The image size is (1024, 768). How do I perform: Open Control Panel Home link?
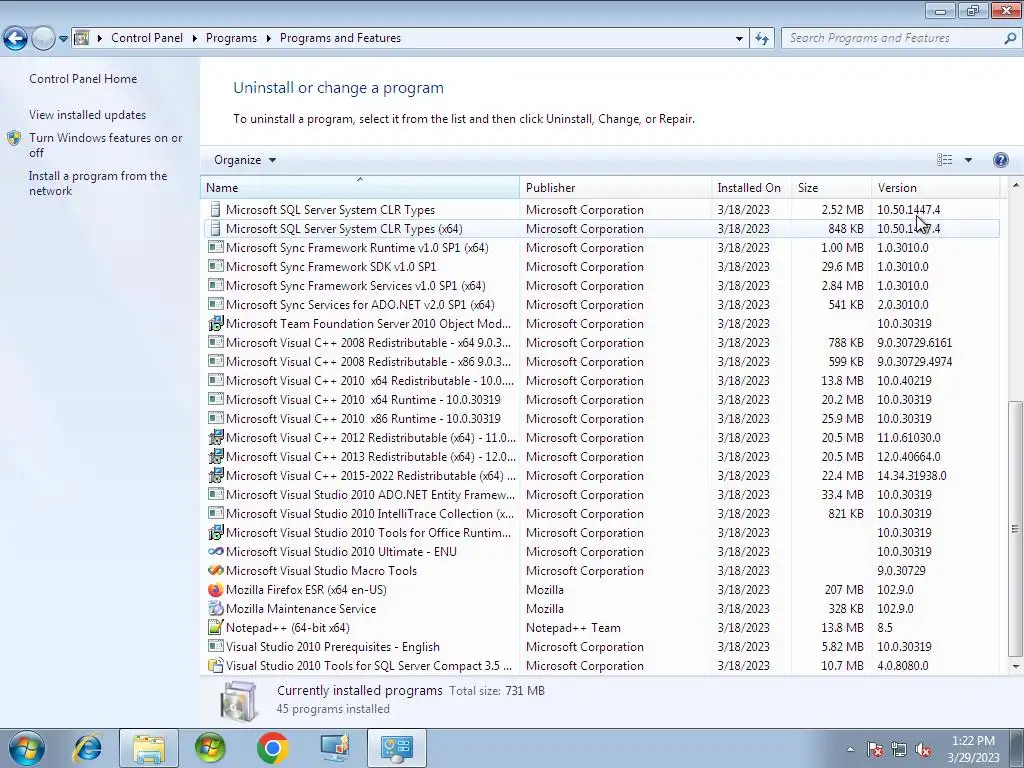(x=83, y=79)
